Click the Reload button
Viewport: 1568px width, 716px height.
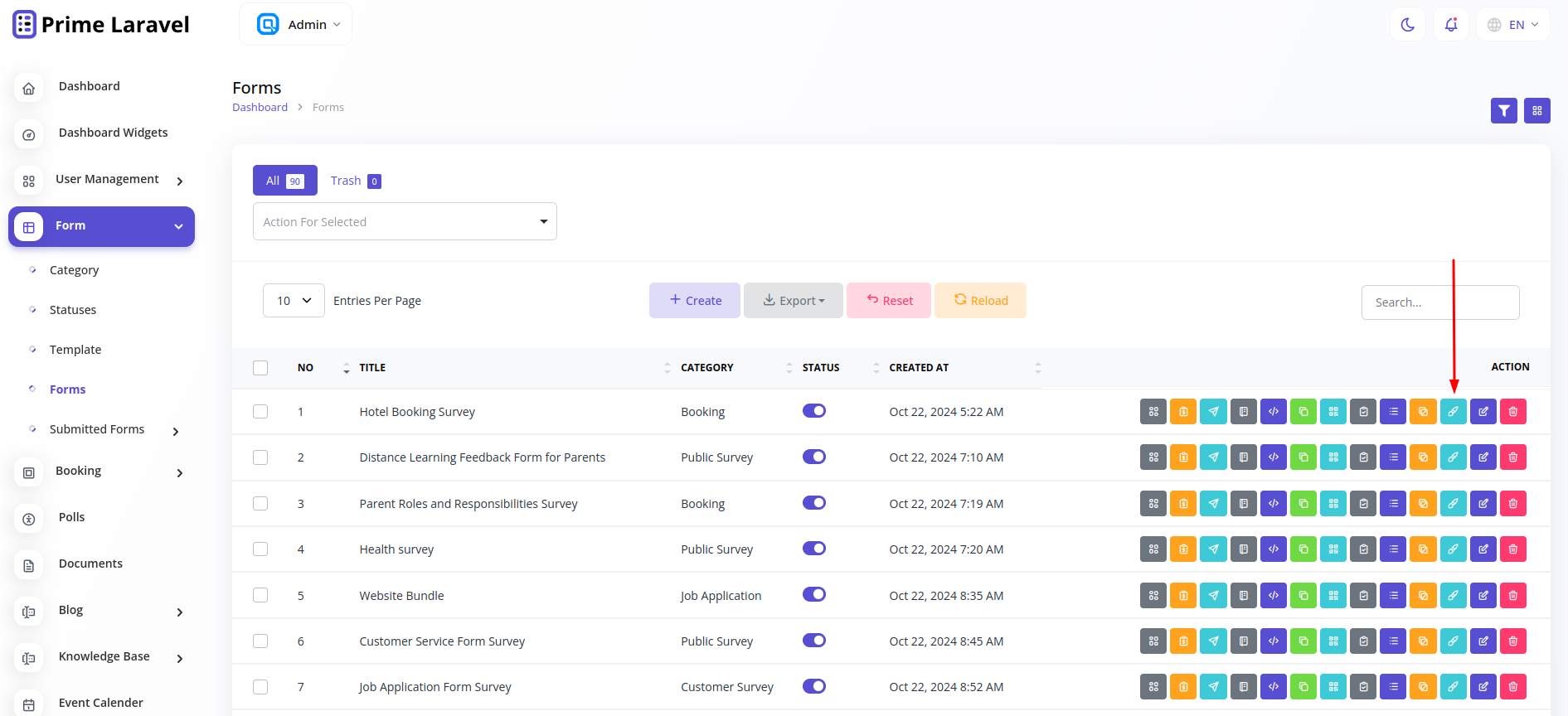pyautogui.click(x=980, y=301)
